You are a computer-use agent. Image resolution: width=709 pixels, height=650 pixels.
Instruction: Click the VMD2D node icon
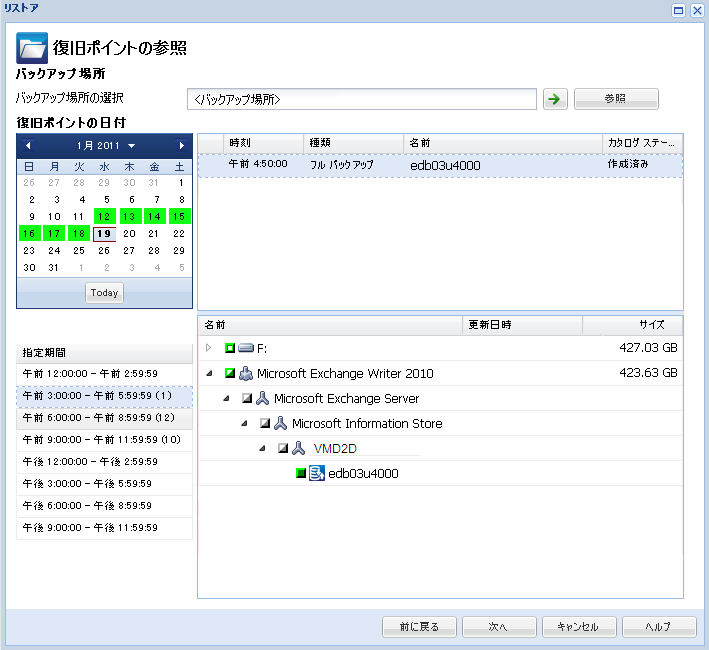click(x=298, y=448)
